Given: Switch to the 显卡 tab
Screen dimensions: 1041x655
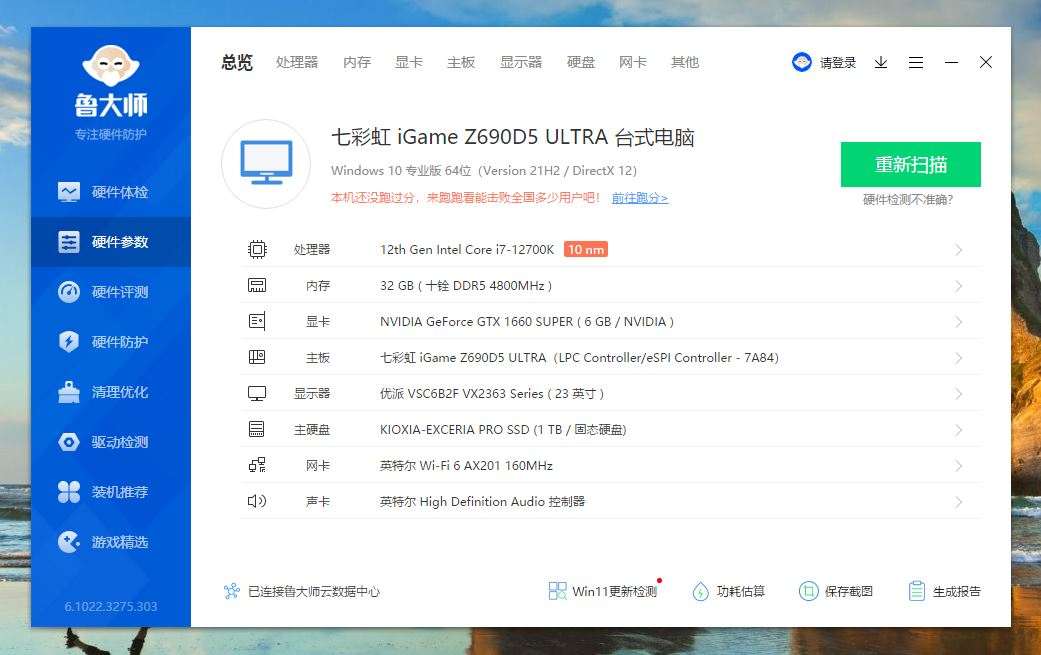Looking at the screenshot, I should coord(408,62).
